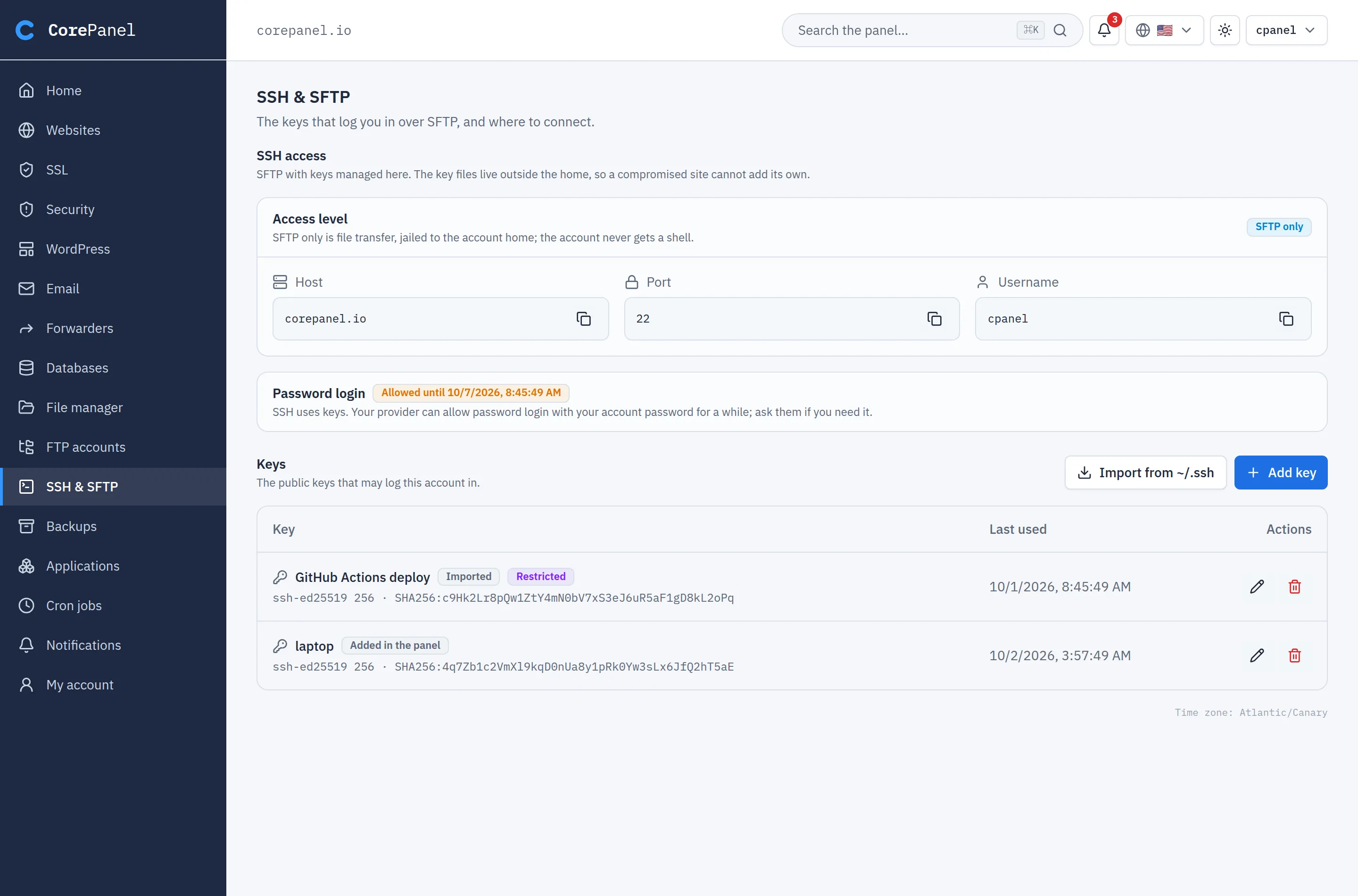Open My account
The width and height of the screenshot is (1358, 896).
point(113,685)
